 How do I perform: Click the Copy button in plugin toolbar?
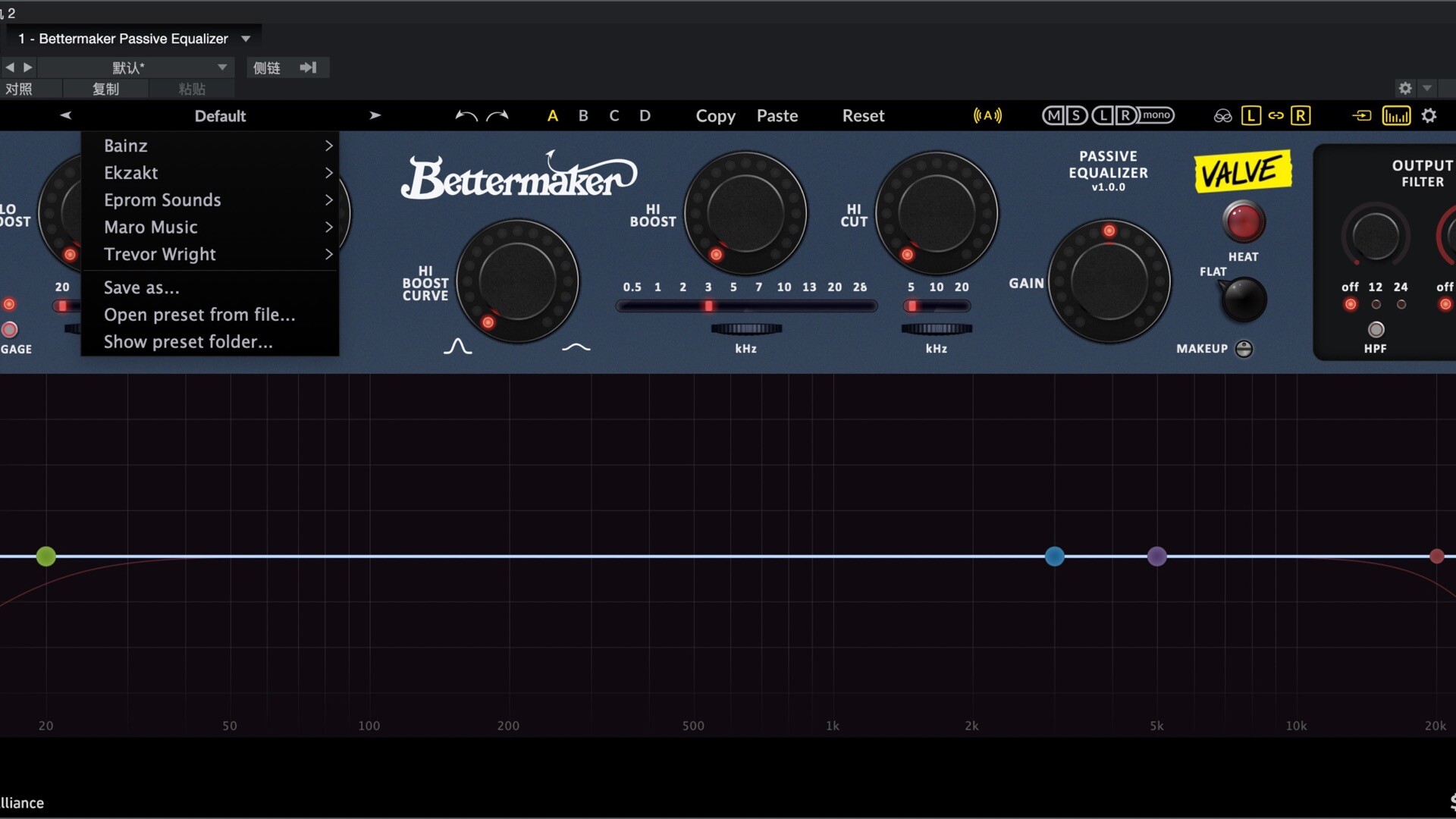point(716,116)
